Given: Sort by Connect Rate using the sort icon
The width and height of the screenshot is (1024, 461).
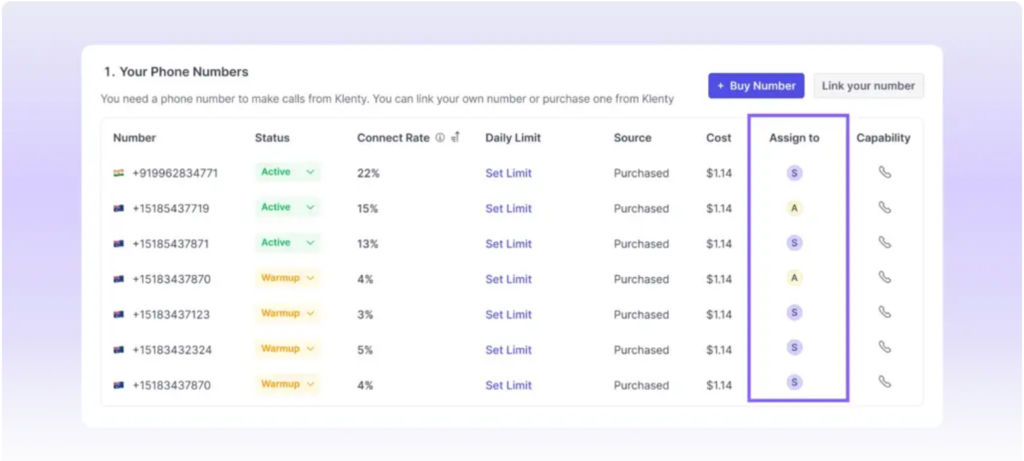Looking at the screenshot, I should [455, 138].
